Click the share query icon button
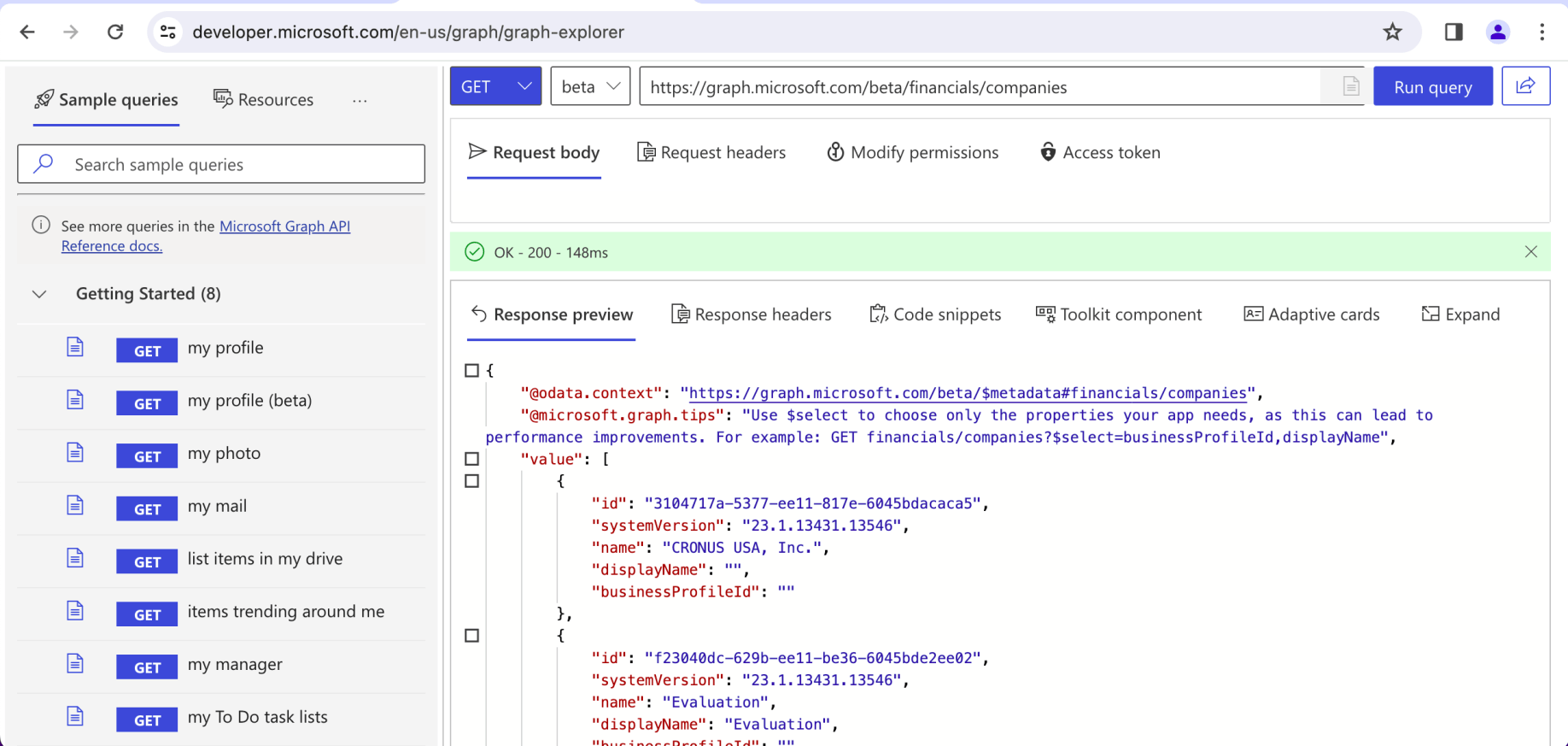Image resolution: width=1568 pixels, height=746 pixels. [1525, 86]
